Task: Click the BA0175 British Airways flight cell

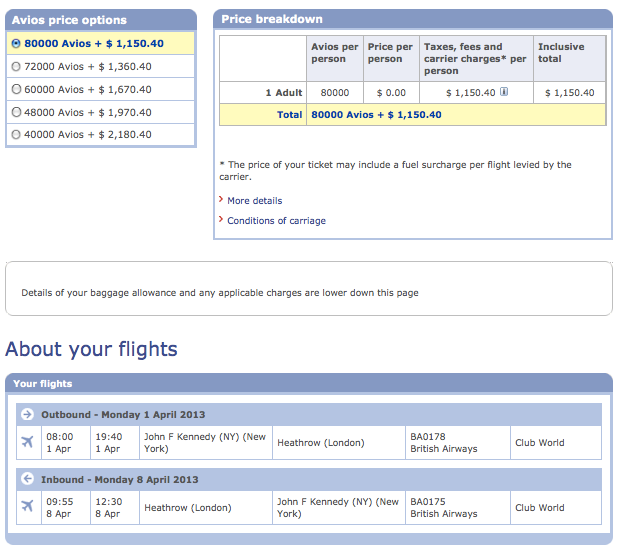Action: tap(458, 508)
